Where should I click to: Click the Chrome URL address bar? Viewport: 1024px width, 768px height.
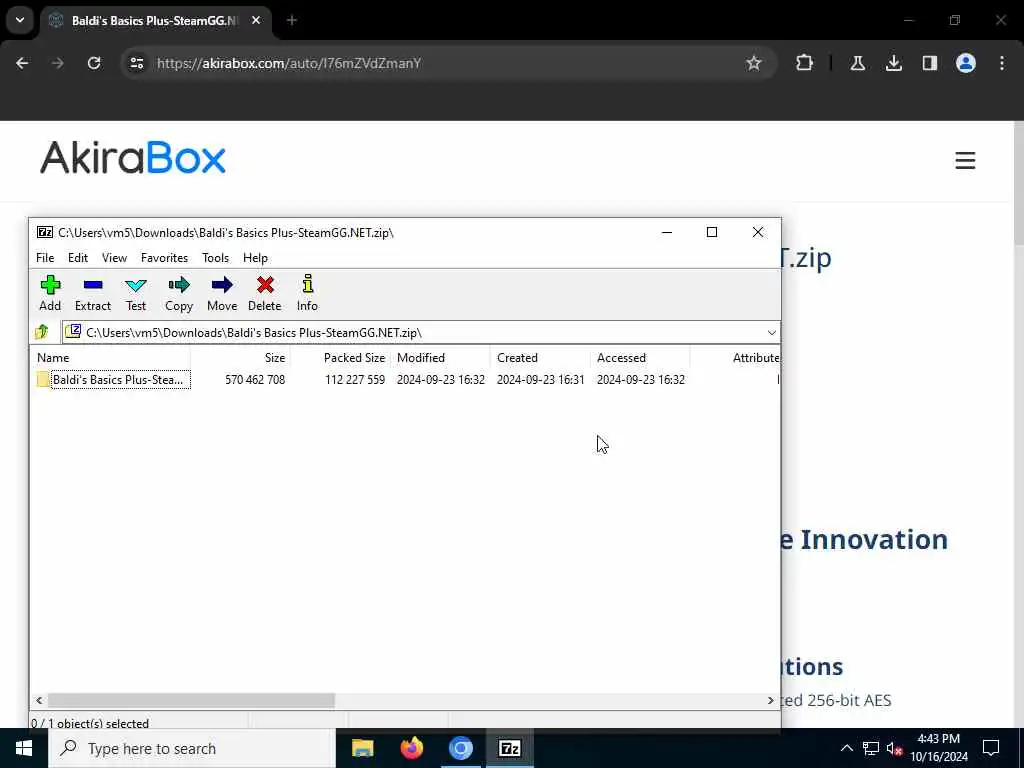click(448, 63)
